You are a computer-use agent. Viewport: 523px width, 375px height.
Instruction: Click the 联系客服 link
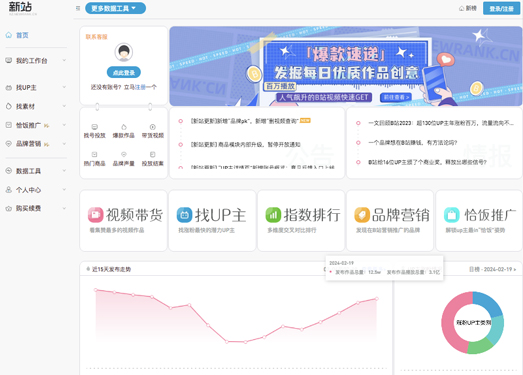[x=96, y=37]
